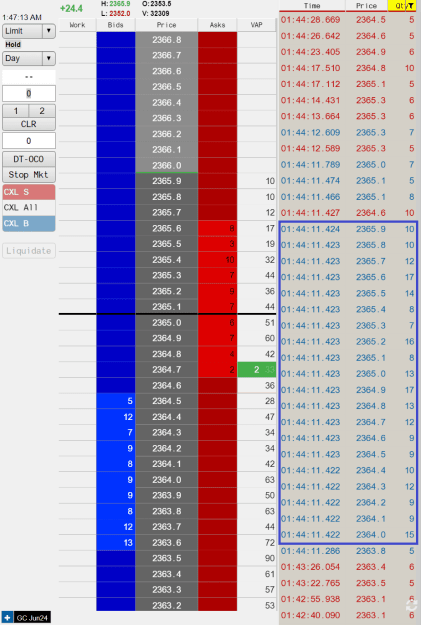The image size is (421, 625).
Task: Click the field showing two dashes
Action: tap(29, 77)
